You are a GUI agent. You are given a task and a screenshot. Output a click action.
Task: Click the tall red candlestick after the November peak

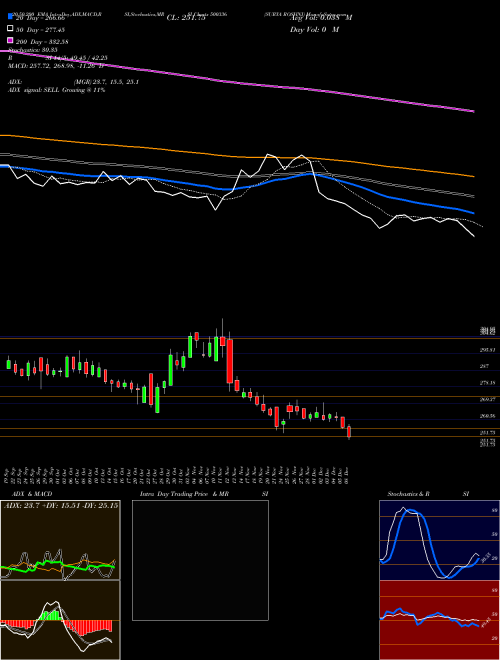pos(229,361)
